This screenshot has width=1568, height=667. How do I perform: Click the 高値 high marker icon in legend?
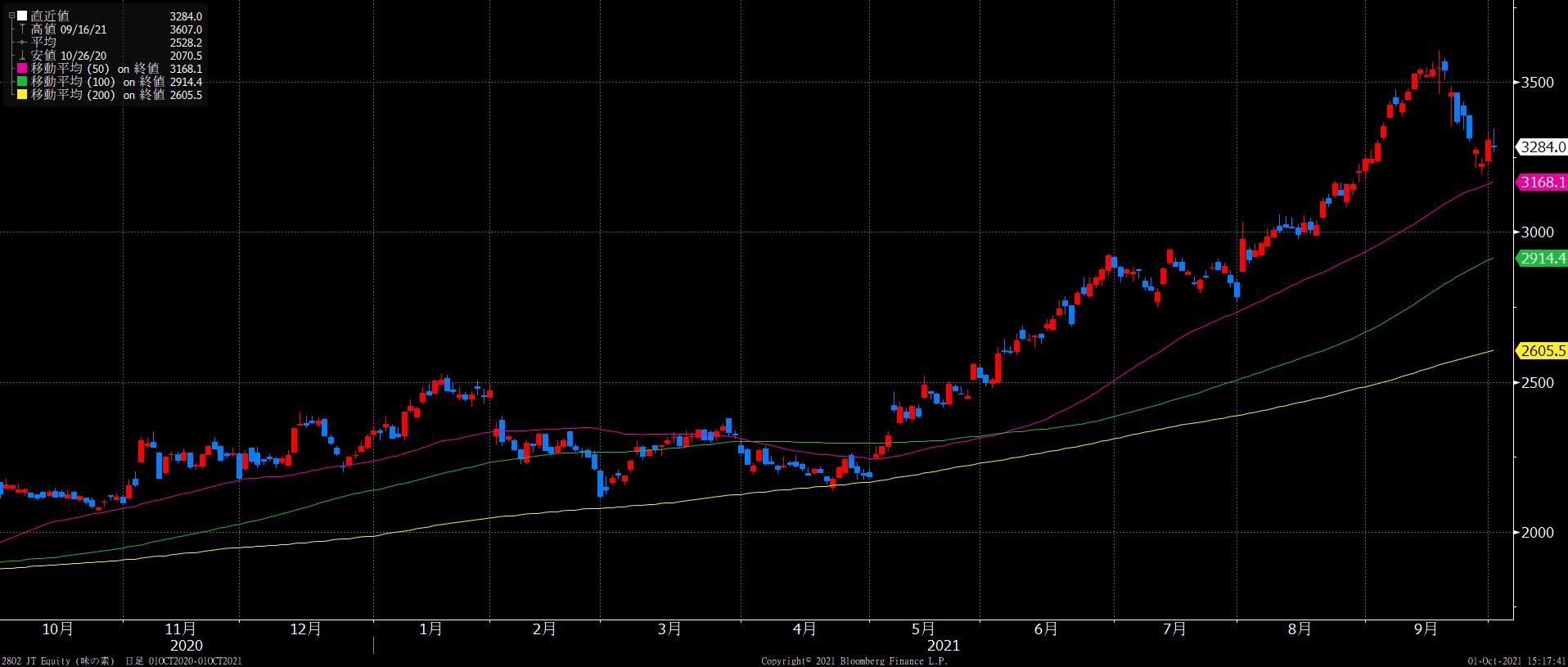(23, 29)
